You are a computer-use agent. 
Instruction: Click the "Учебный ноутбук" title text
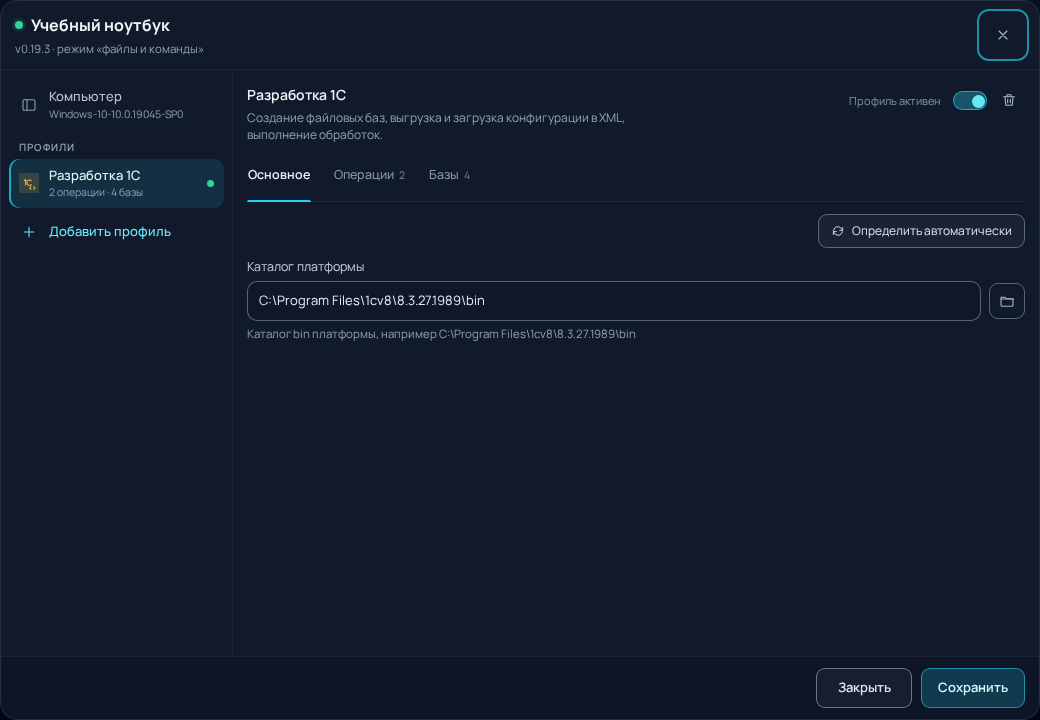100,25
